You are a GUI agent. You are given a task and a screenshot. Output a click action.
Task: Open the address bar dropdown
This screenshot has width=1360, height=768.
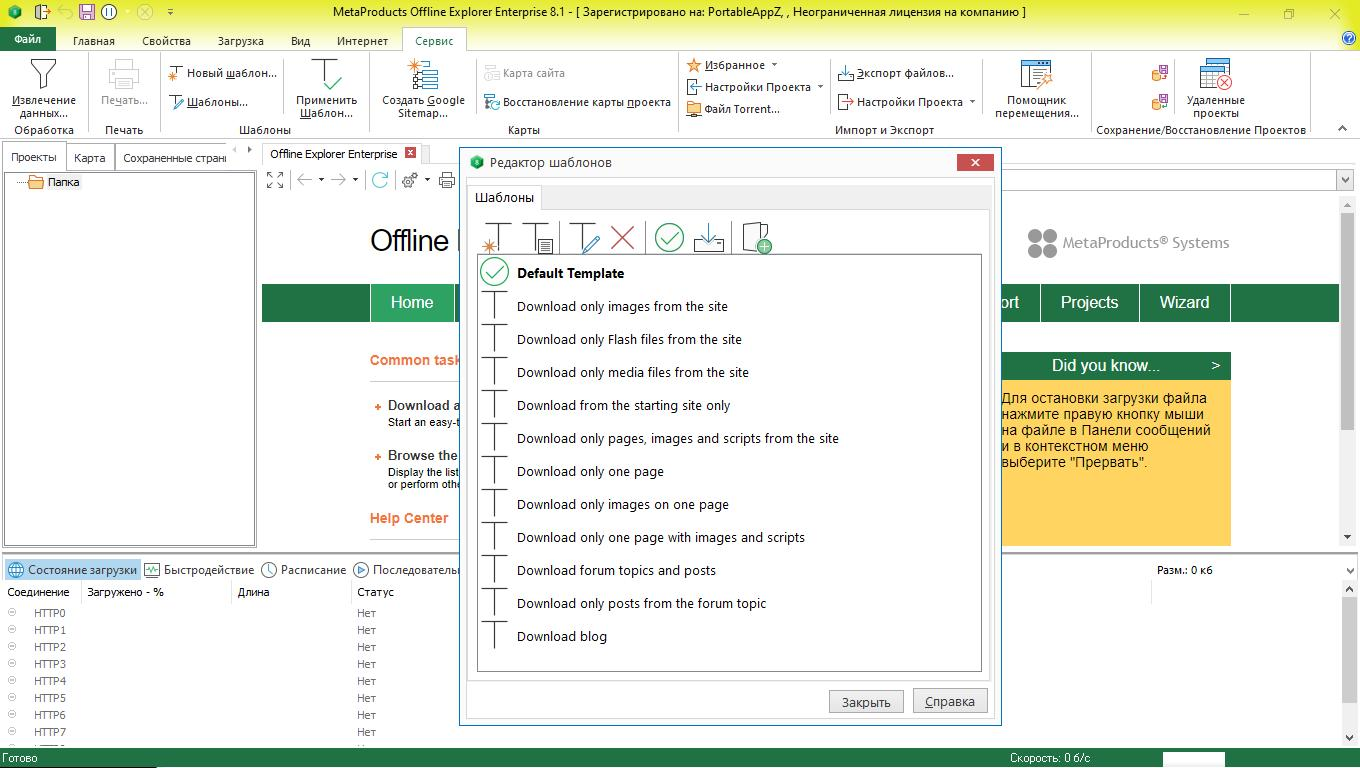click(x=1344, y=180)
